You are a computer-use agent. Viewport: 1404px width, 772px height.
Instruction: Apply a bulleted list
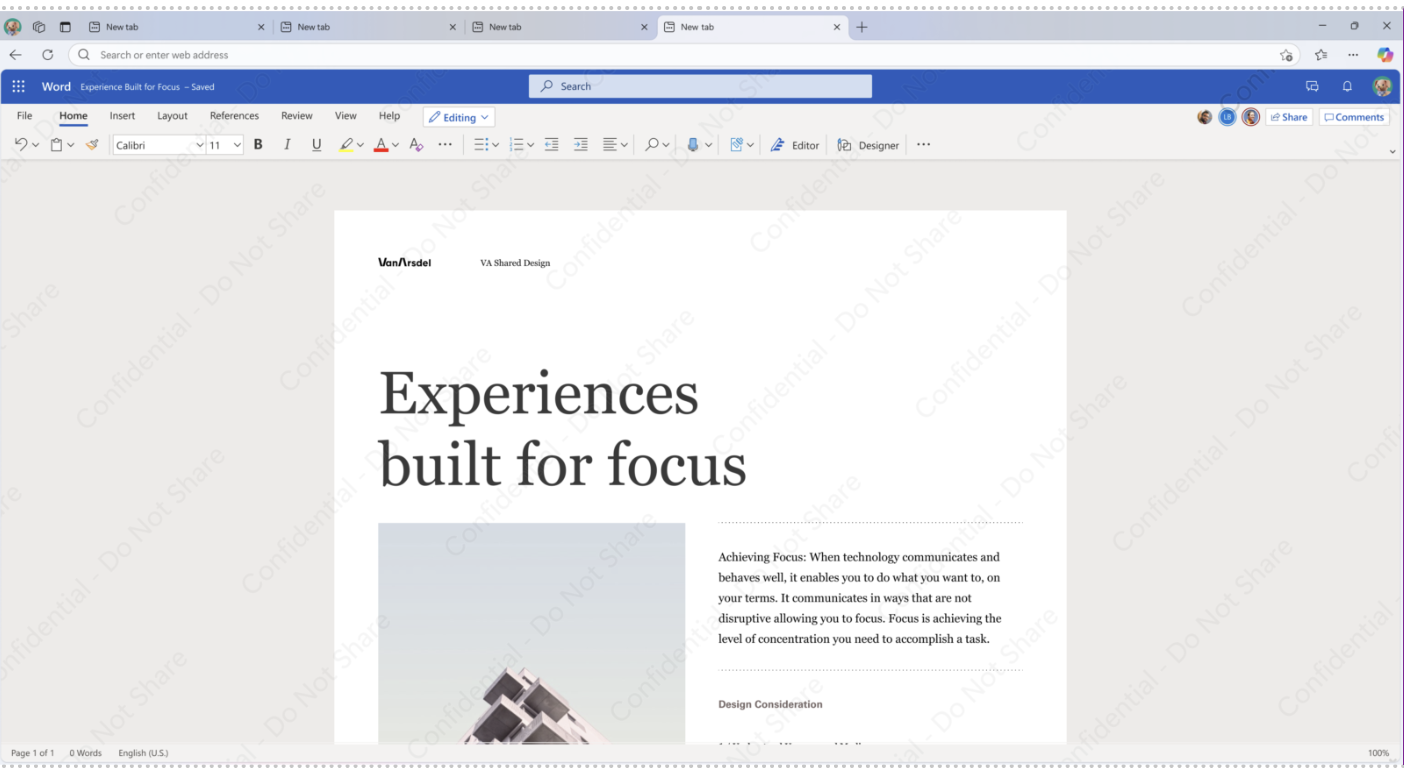point(480,145)
